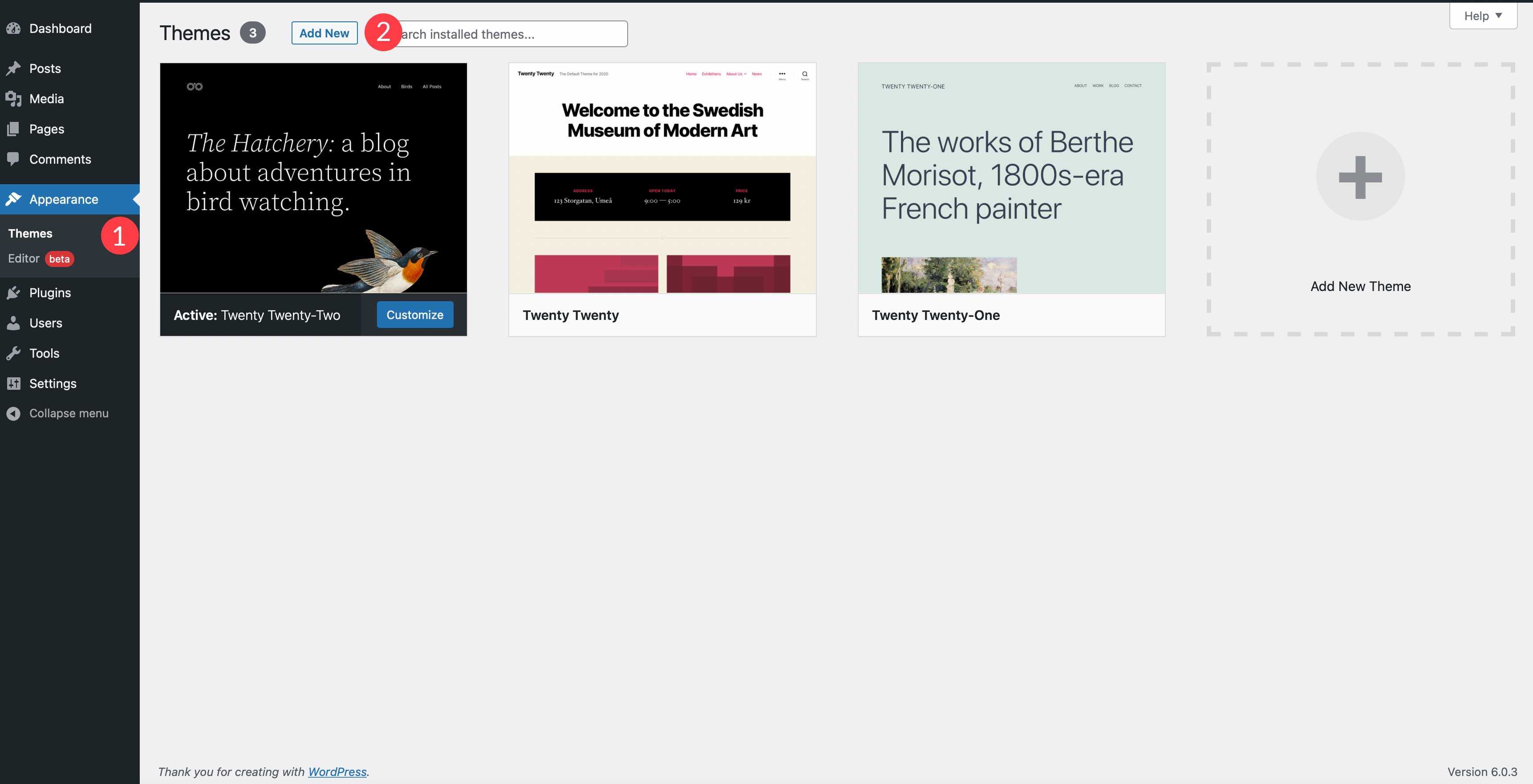Click the large plus icon for new theme
1533x784 pixels.
1360,177
